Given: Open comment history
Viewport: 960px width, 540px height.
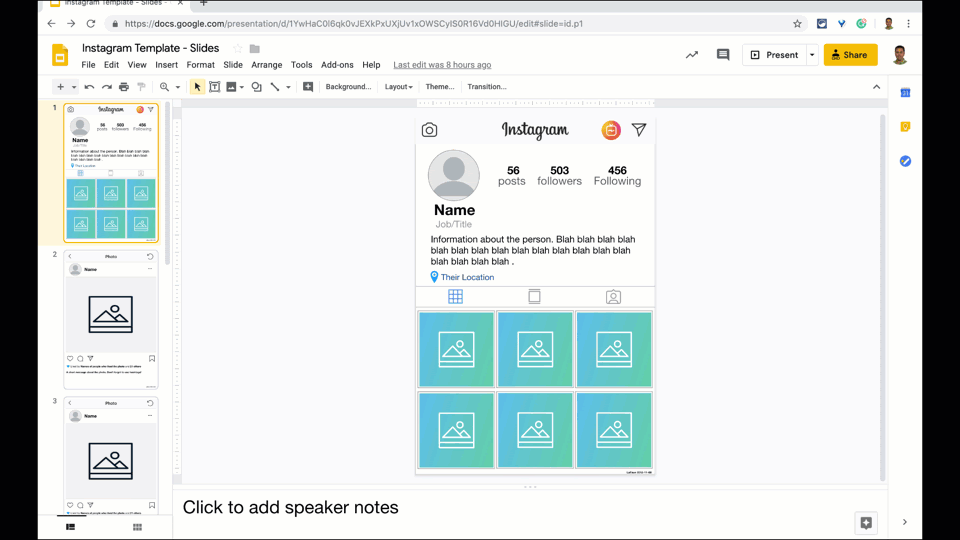Looking at the screenshot, I should point(723,55).
